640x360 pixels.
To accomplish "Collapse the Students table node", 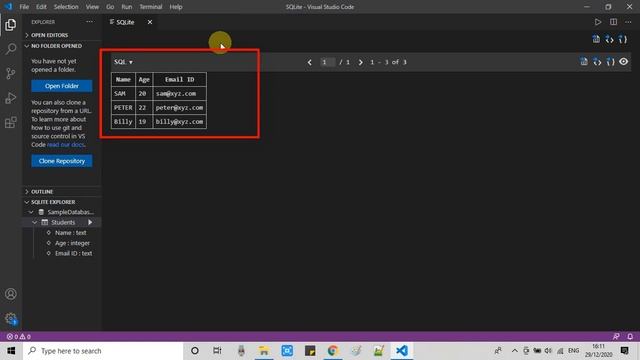I will (x=35, y=222).
